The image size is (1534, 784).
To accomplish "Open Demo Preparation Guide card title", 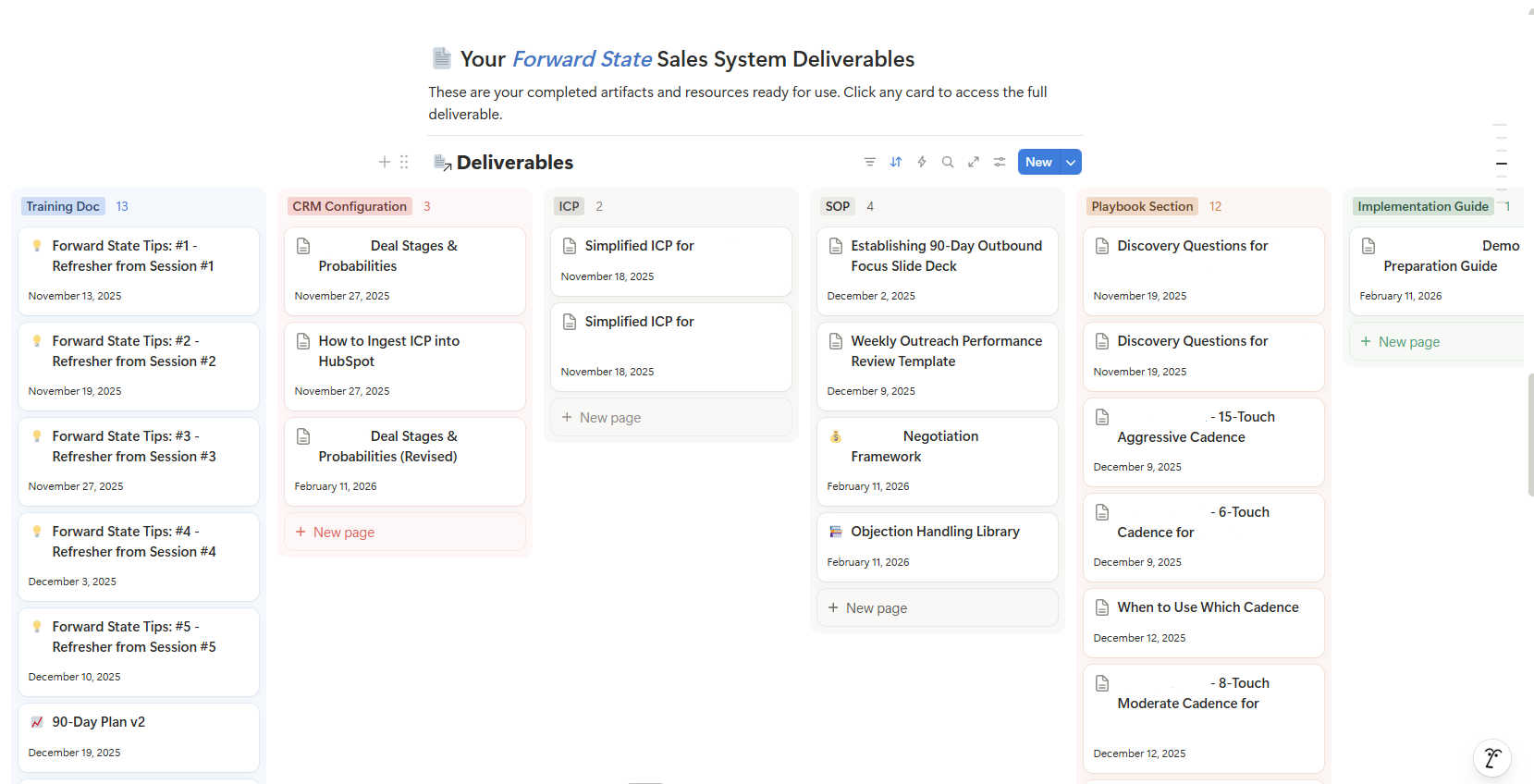I will click(x=1452, y=256).
